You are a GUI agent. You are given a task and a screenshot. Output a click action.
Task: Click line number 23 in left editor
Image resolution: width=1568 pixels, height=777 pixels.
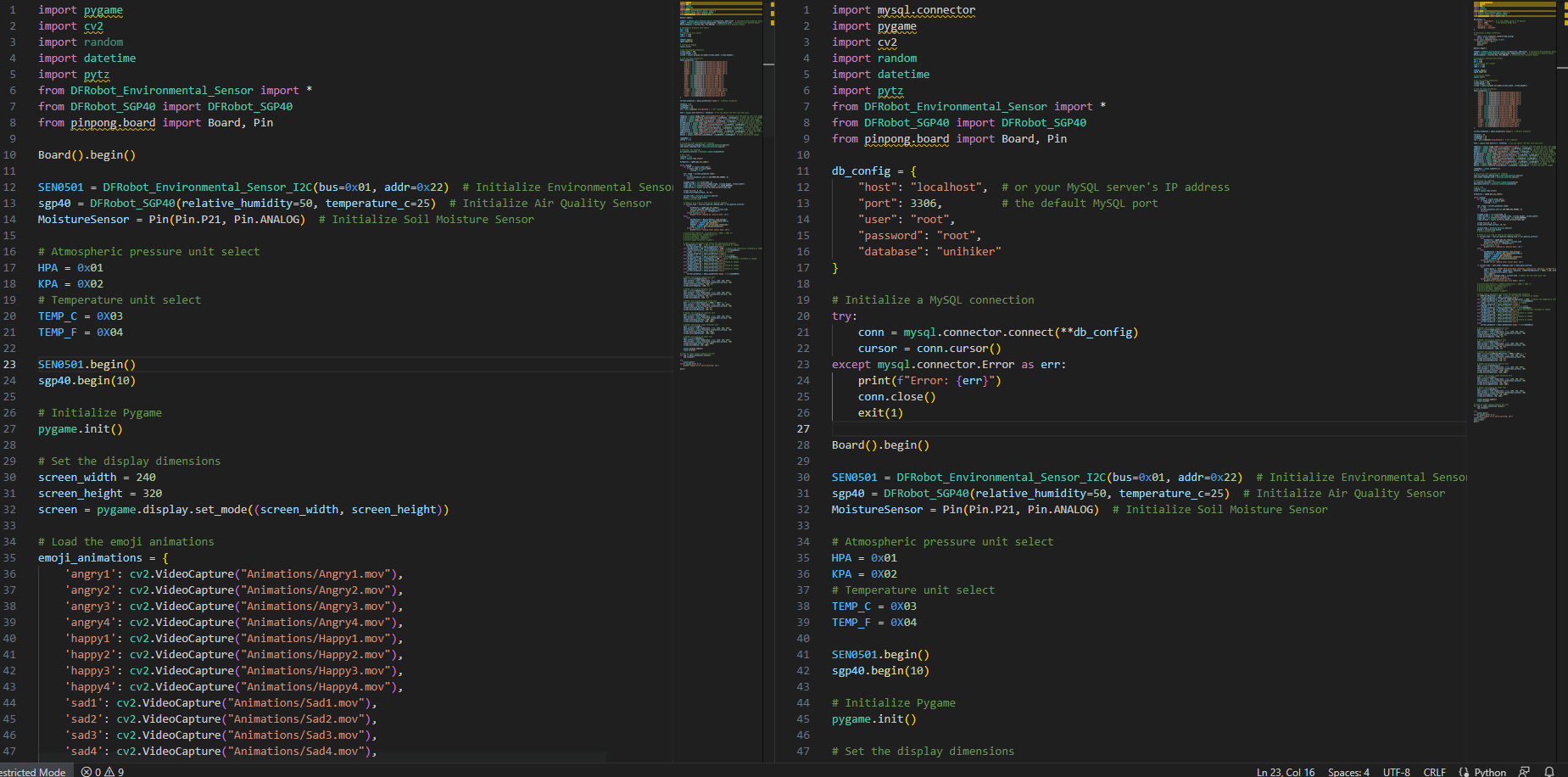click(9, 364)
